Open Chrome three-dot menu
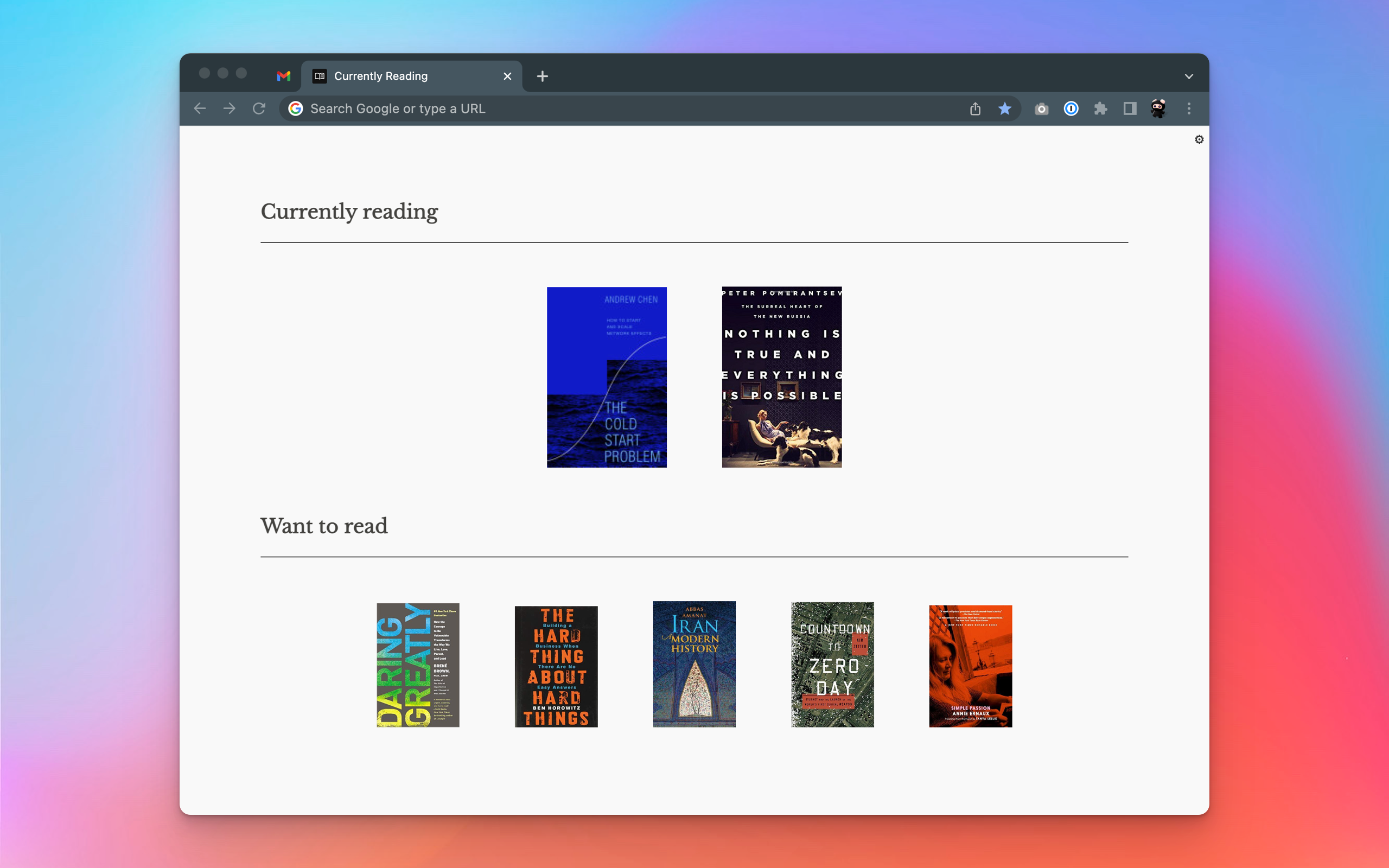This screenshot has height=868, width=1389. pyautogui.click(x=1189, y=108)
